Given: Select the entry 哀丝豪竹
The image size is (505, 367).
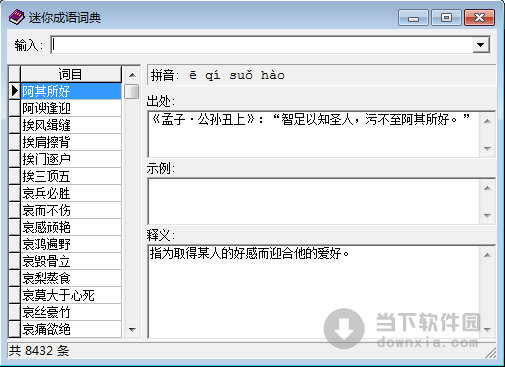Looking at the screenshot, I should tap(71, 312).
